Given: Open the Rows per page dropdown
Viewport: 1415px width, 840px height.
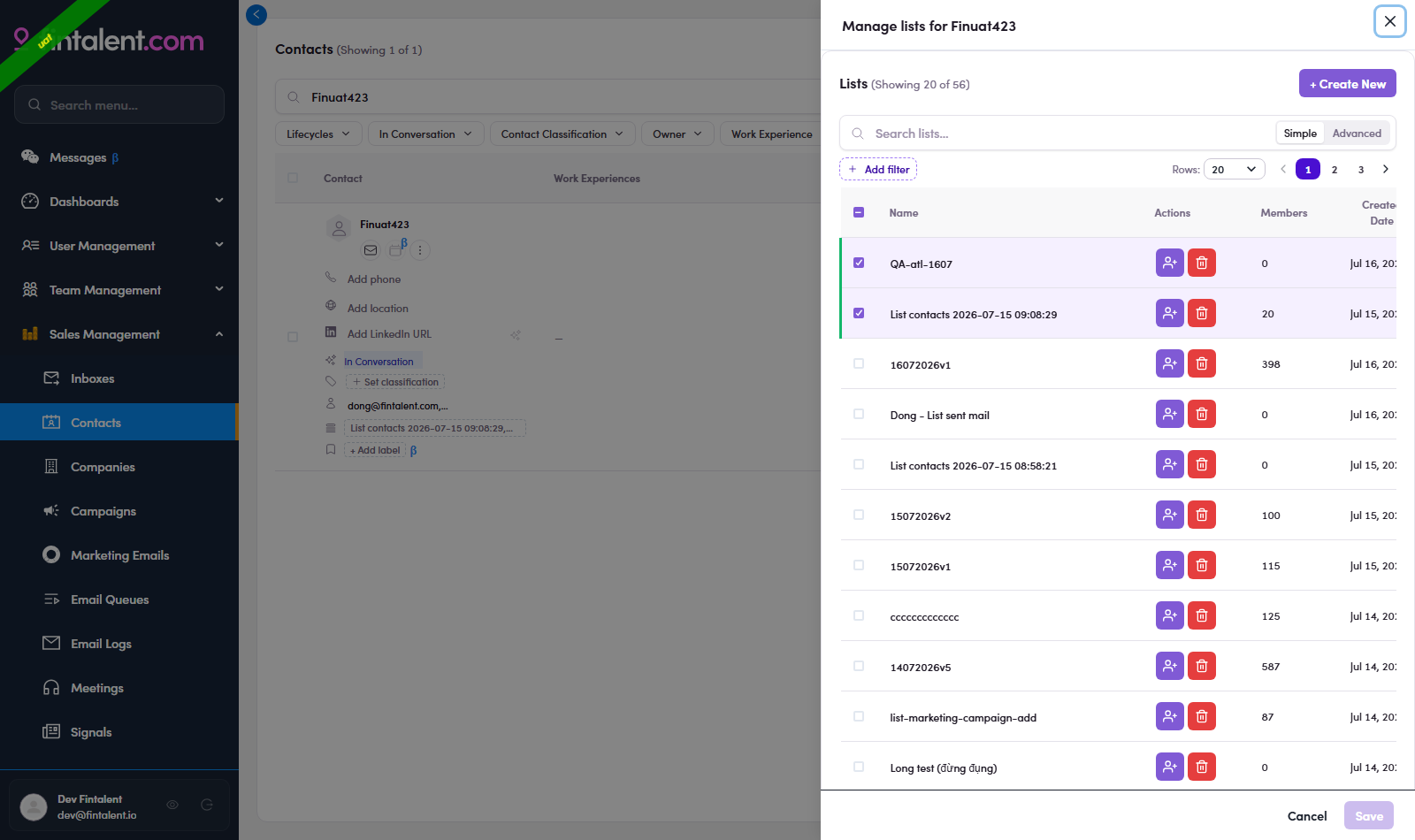Looking at the screenshot, I should point(1235,169).
